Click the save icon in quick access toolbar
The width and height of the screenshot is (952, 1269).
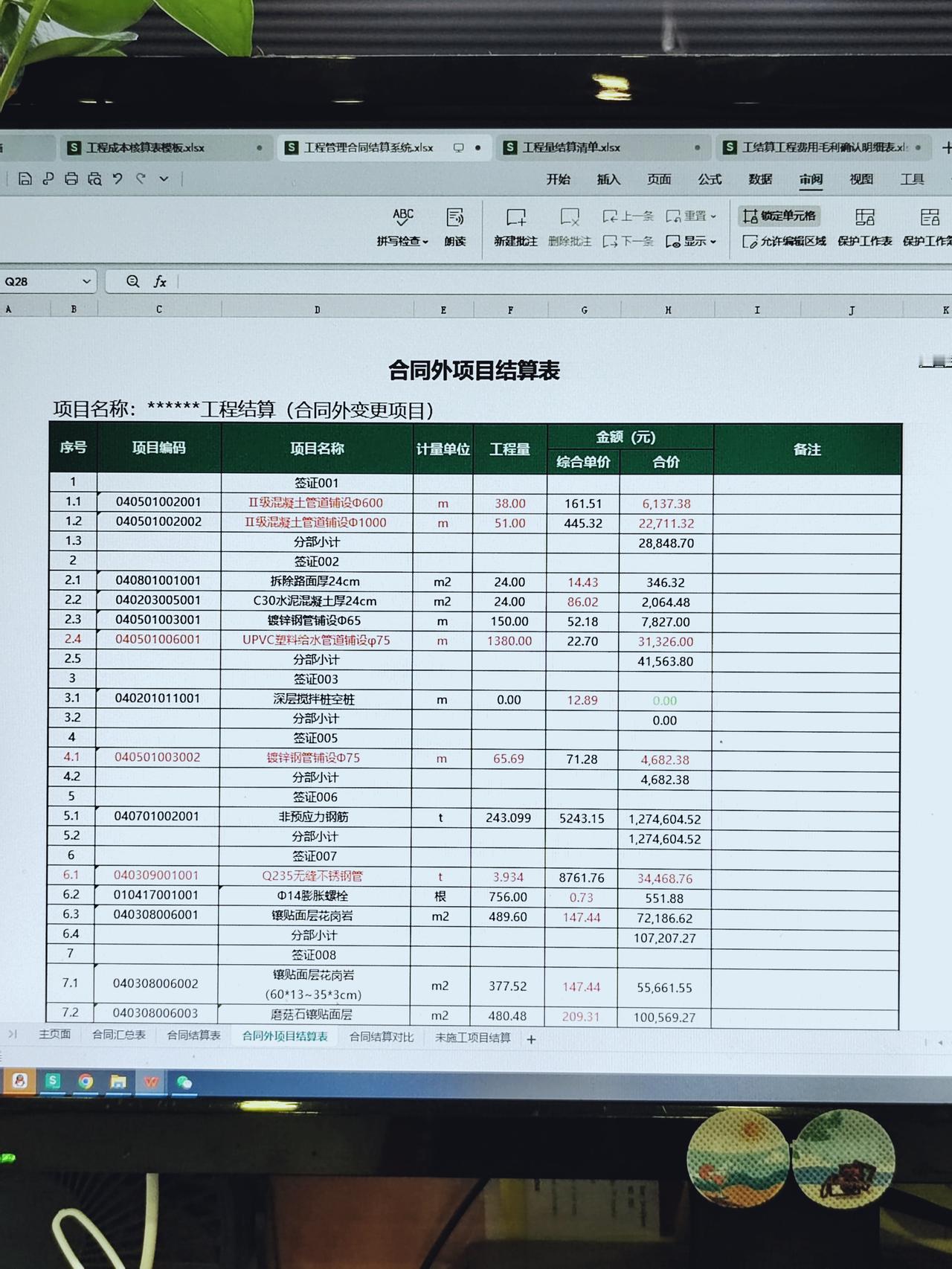tap(25, 179)
